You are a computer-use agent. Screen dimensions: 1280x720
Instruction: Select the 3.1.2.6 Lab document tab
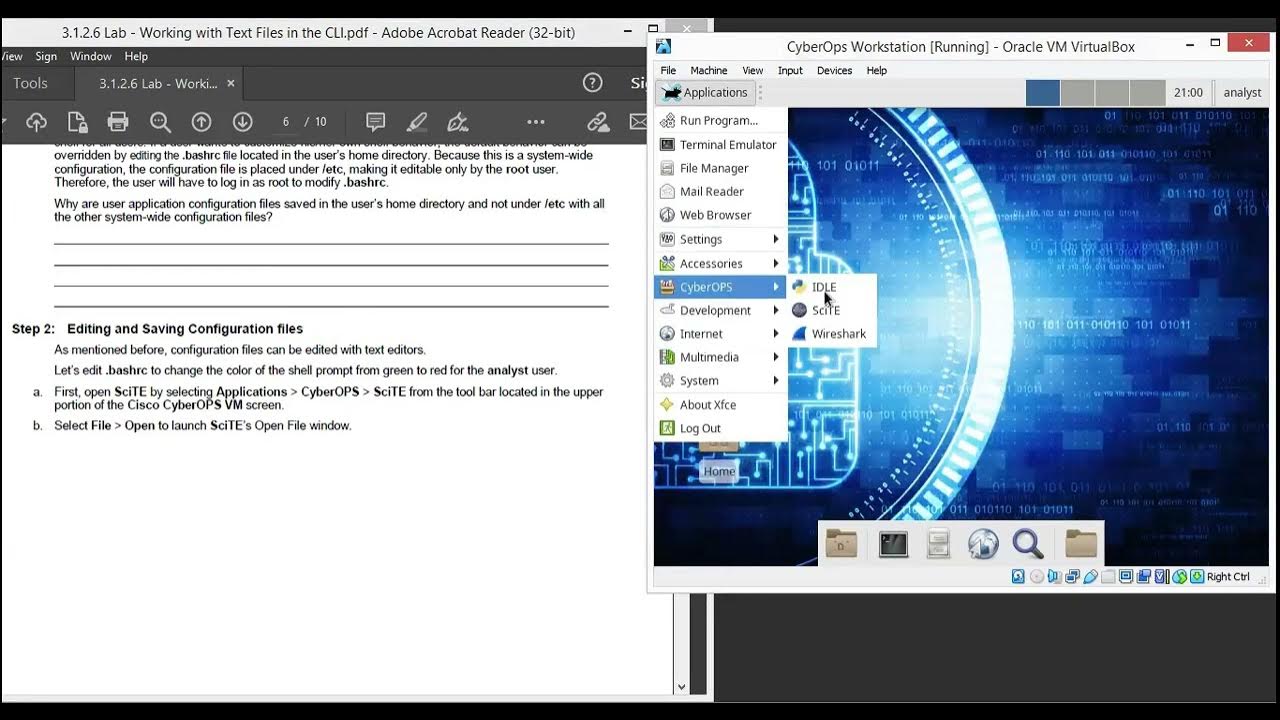pyautogui.click(x=157, y=84)
